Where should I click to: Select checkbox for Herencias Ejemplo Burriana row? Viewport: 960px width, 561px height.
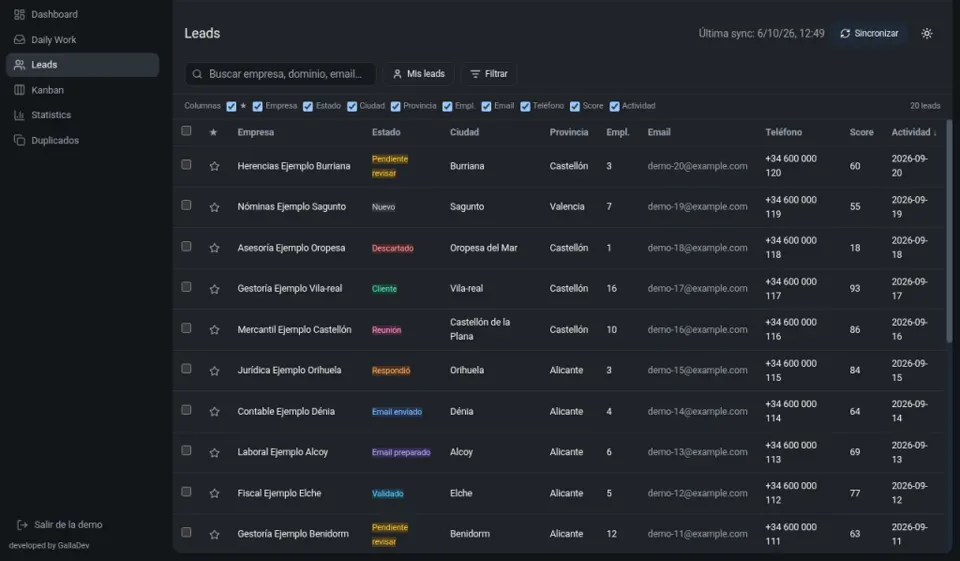point(186,165)
